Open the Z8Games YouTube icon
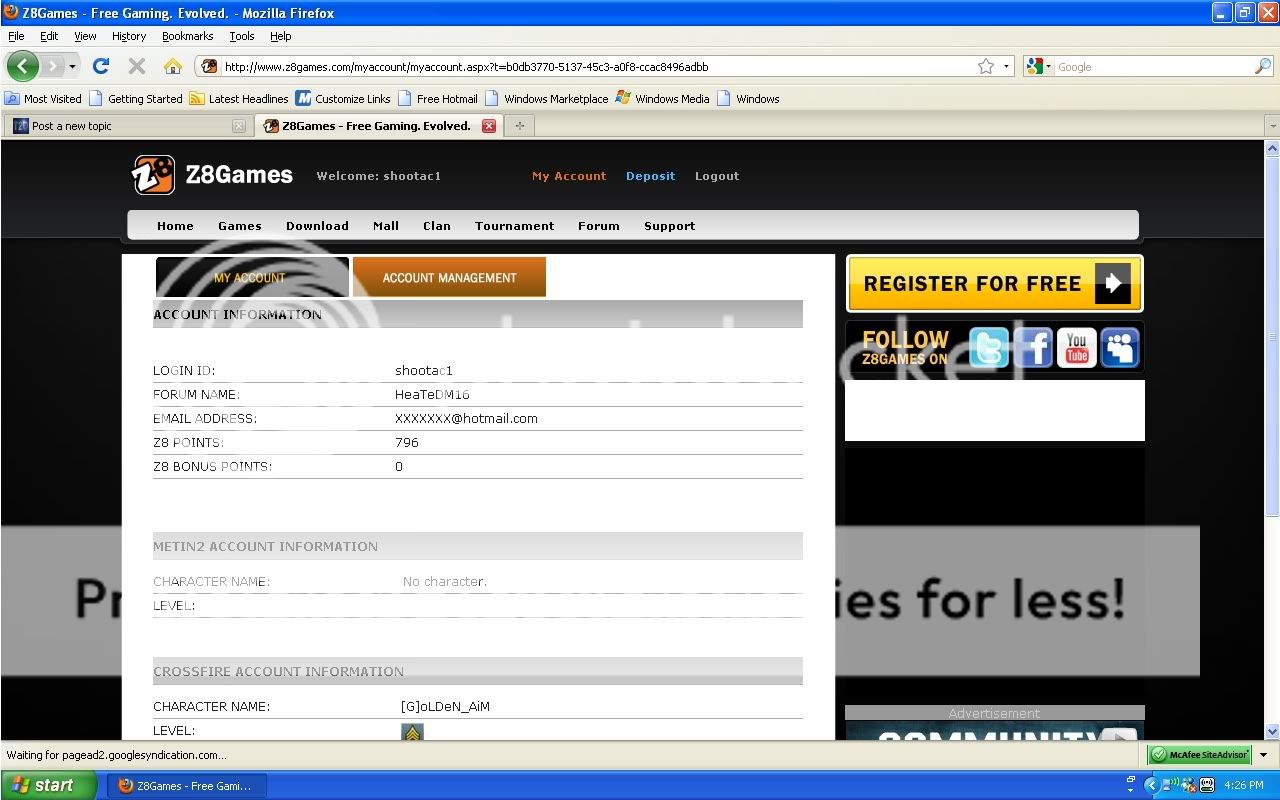This screenshot has height=800, width=1280. (1077, 348)
